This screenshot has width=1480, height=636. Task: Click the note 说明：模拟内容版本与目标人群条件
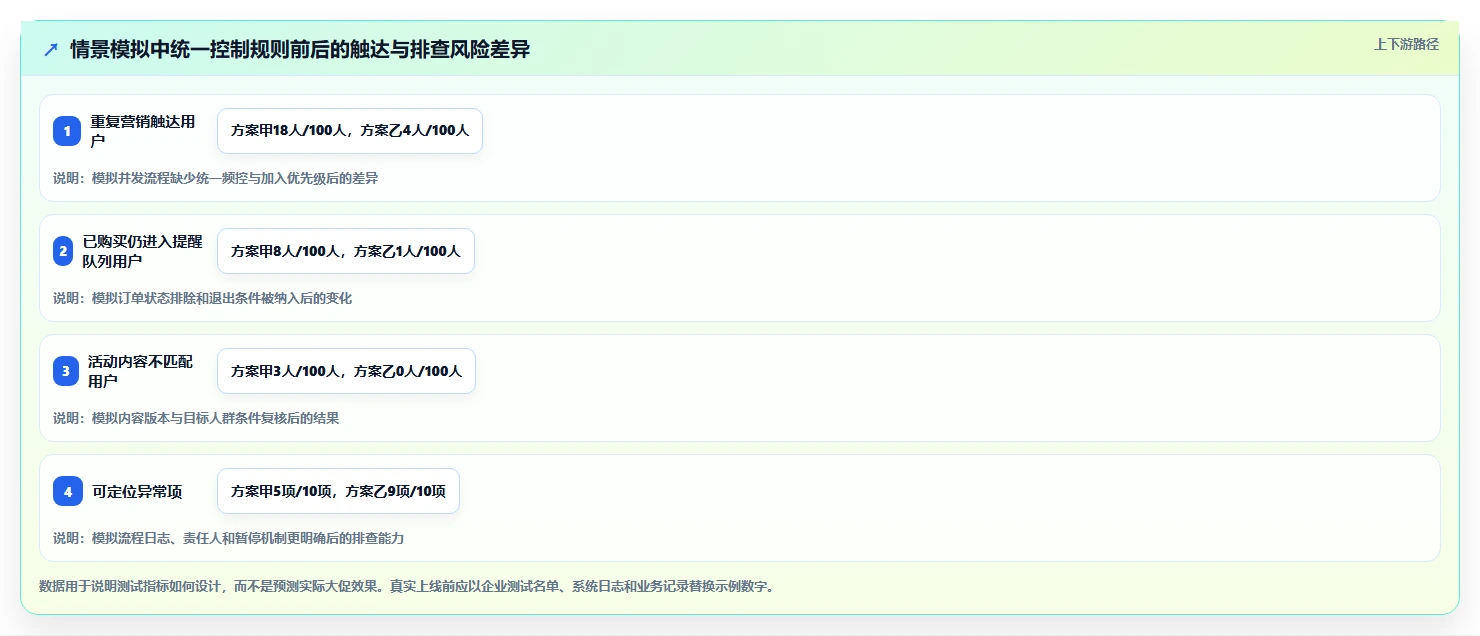coord(196,418)
